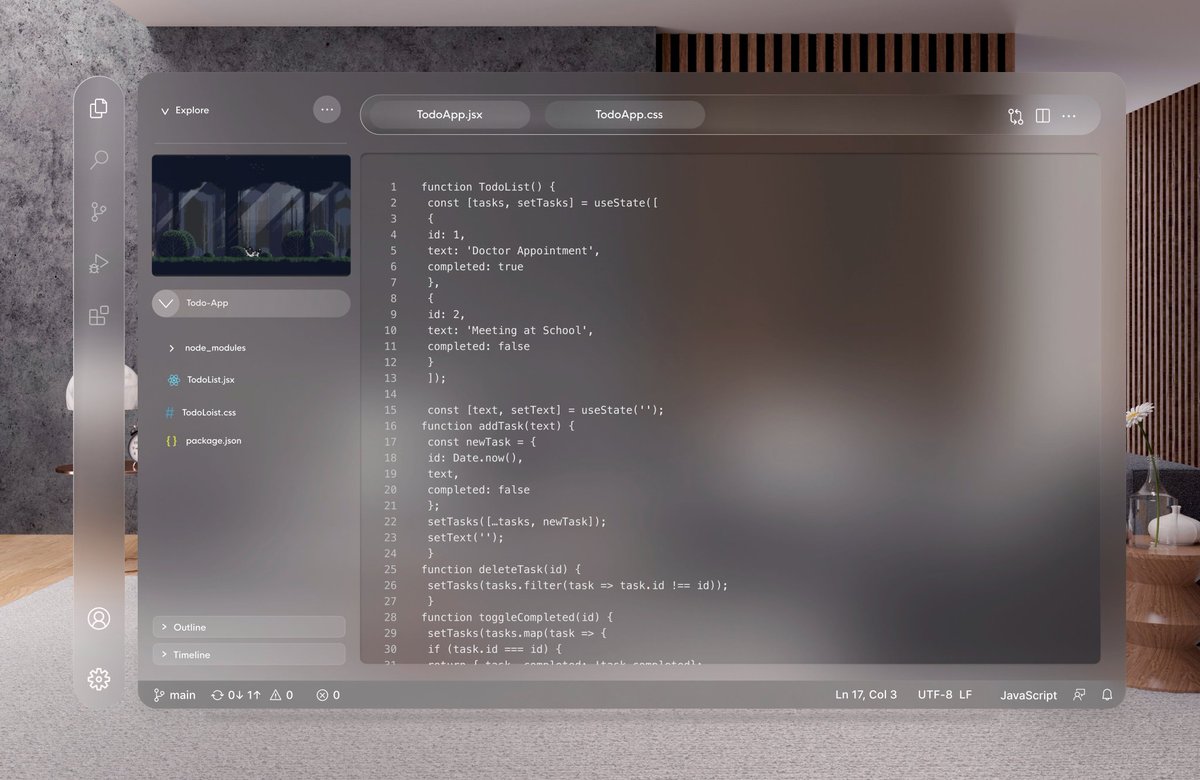Image resolution: width=1200 pixels, height=780 pixels.
Task: Open the Explore panel ellipsis menu
Action: tap(327, 110)
